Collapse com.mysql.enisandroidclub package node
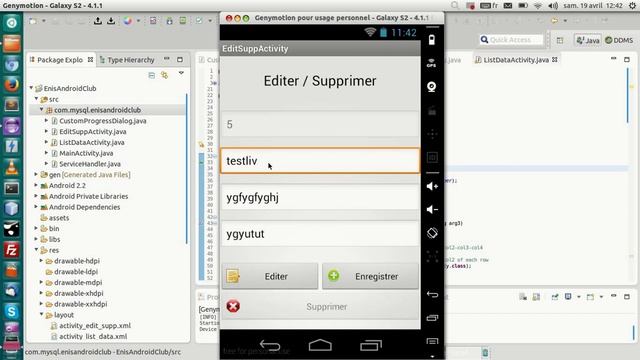The height and width of the screenshot is (360, 640). [x=41, y=109]
